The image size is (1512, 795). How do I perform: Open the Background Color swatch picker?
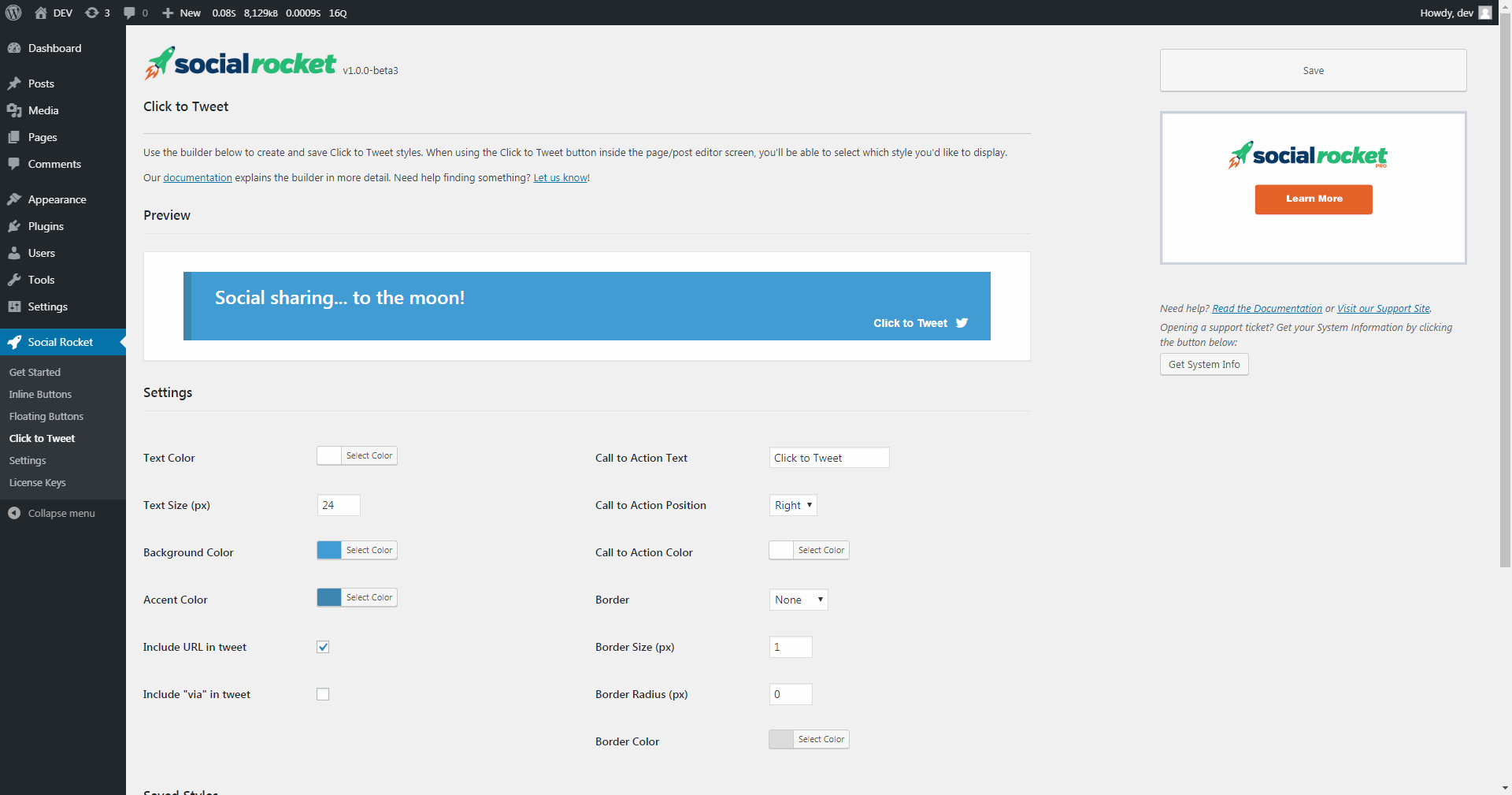point(357,550)
